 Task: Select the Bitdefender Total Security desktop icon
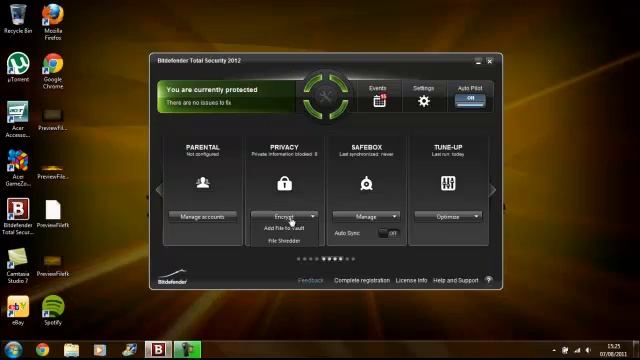pos(18,216)
